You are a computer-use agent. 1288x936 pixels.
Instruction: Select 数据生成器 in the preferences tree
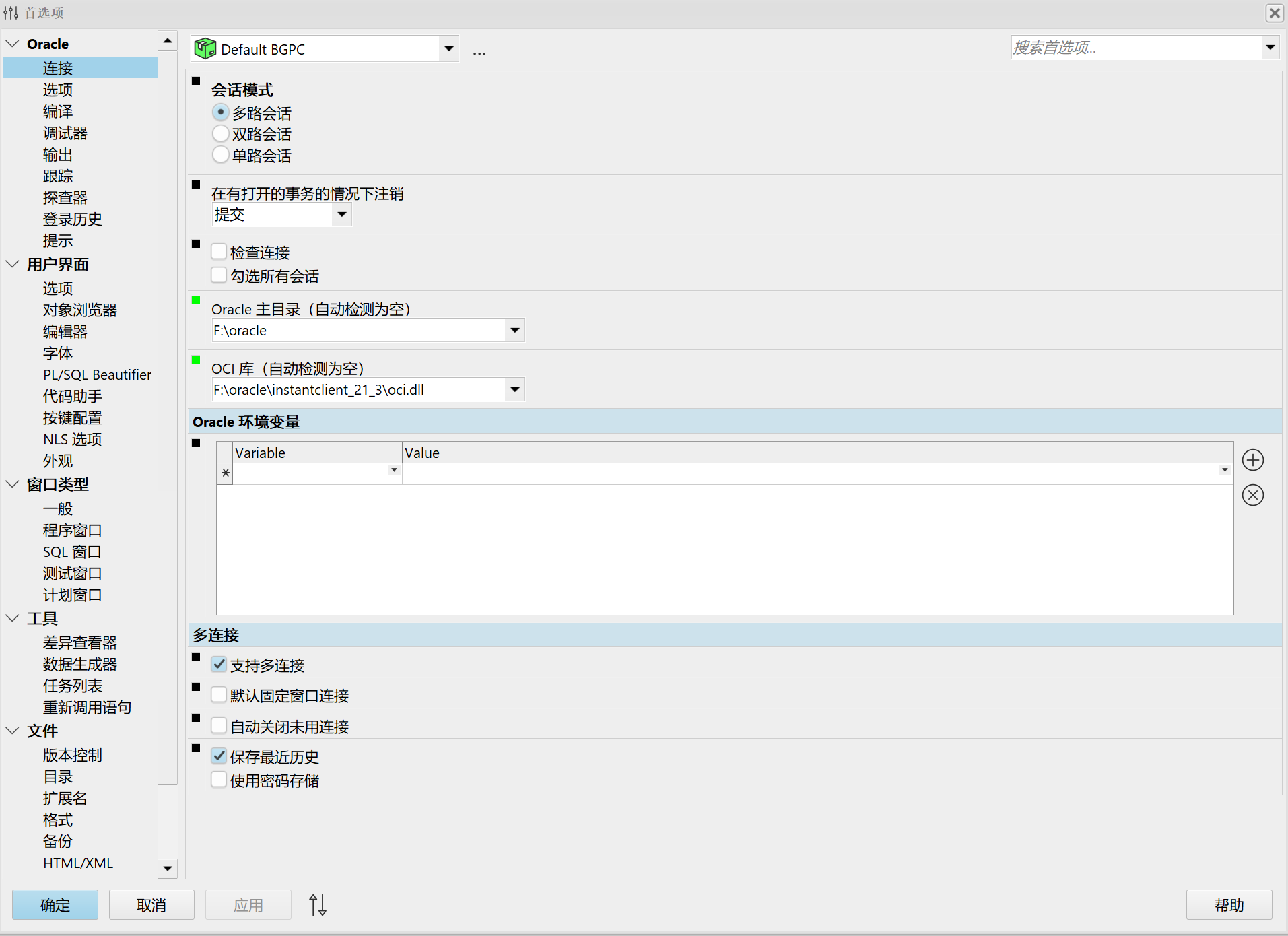(x=80, y=664)
